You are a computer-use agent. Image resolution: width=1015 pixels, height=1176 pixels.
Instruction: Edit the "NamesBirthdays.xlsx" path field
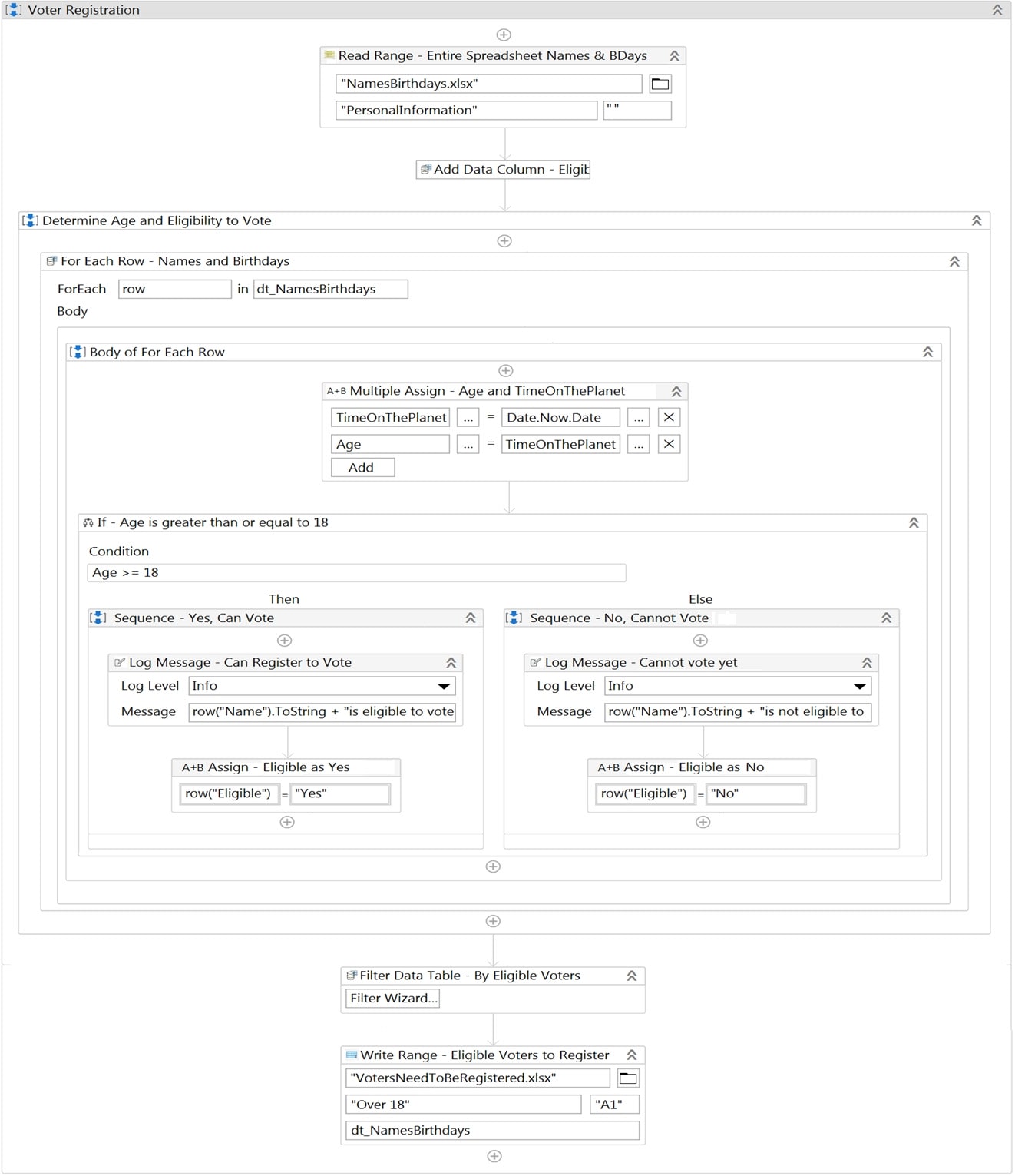pyautogui.click(x=488, y=84)
